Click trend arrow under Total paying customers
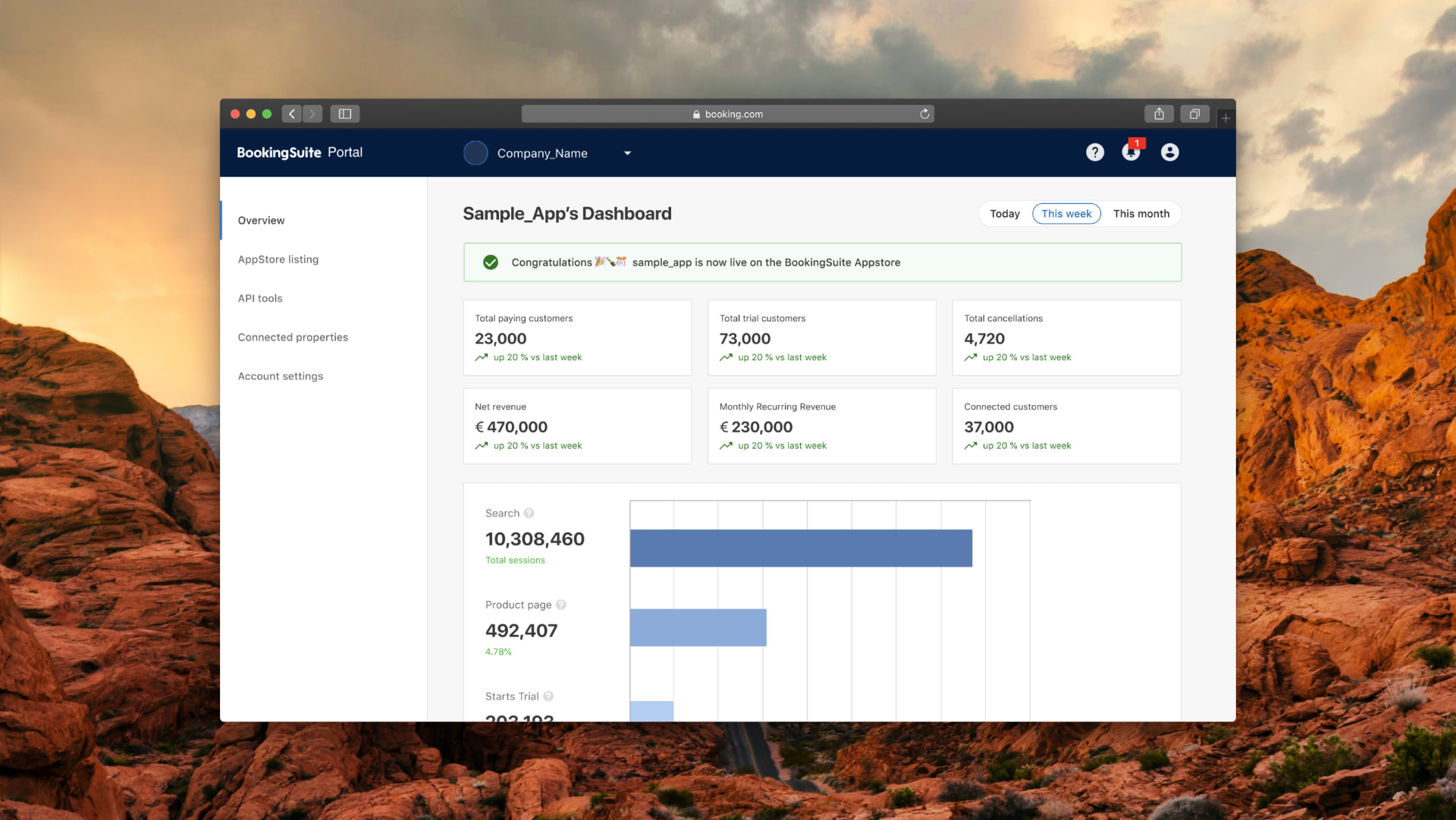Image resolution: width=1456 pixels, height=820 pixels. 482,357
